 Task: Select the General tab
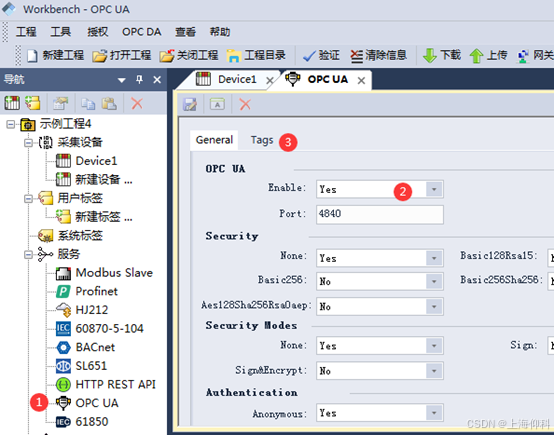214,140
